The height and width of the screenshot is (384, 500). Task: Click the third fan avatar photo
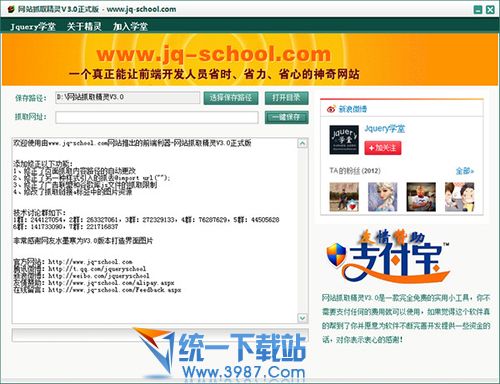[x=421, y=197]
